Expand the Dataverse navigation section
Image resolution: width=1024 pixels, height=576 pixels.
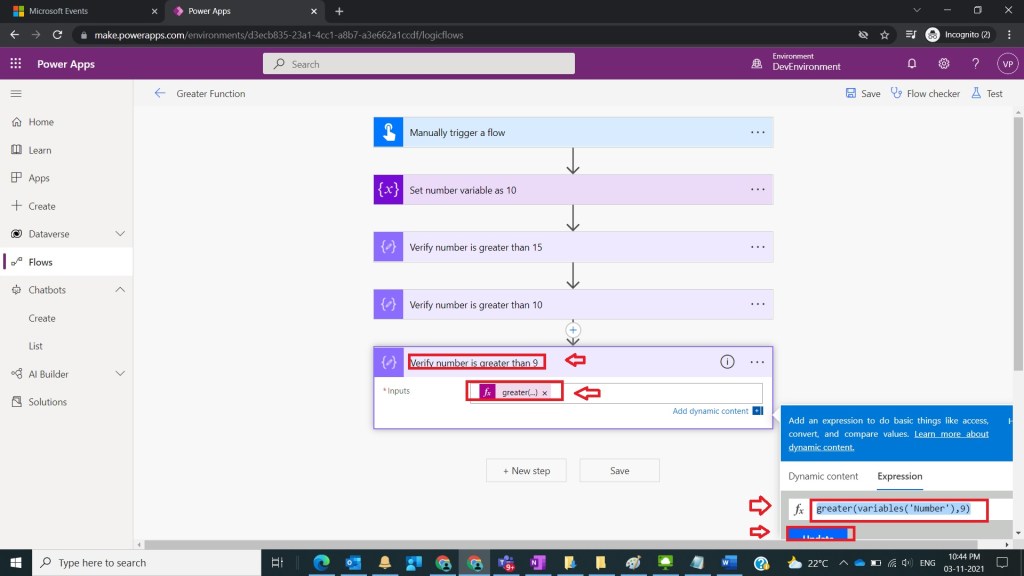tap(120, 234)
